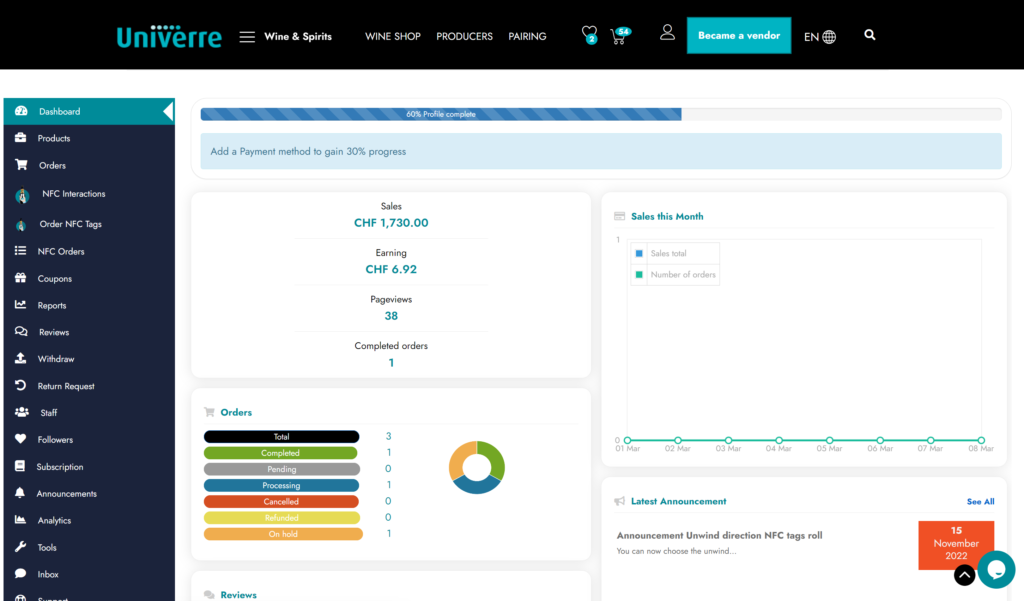The height and width of the screenshot is (601, 1024).
Task: Click the search magnifier icon
Action: click(x=869, y=35)
